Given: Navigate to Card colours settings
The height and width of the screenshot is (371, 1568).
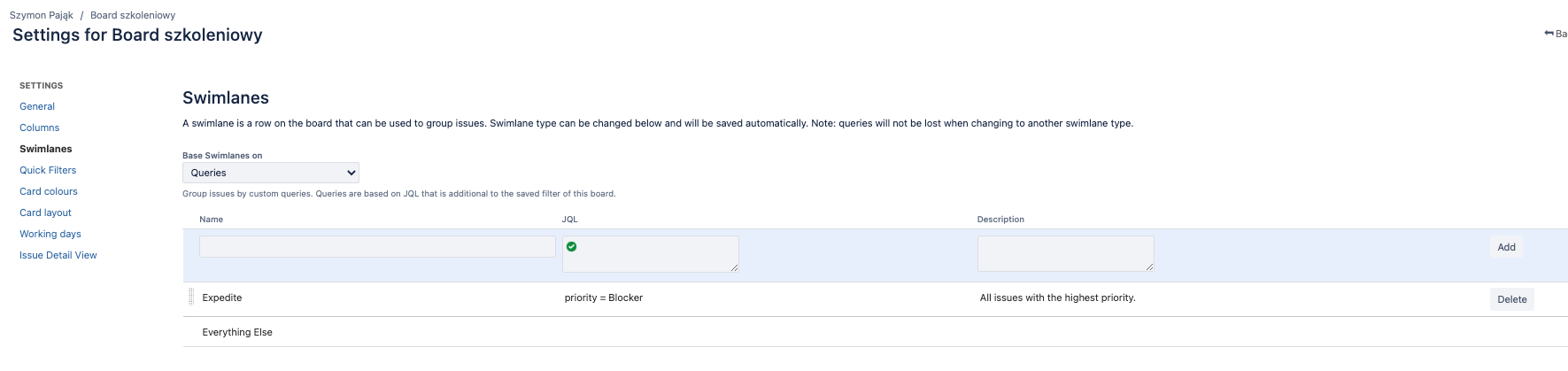Looking at the screenshot, I should point(49,191).
